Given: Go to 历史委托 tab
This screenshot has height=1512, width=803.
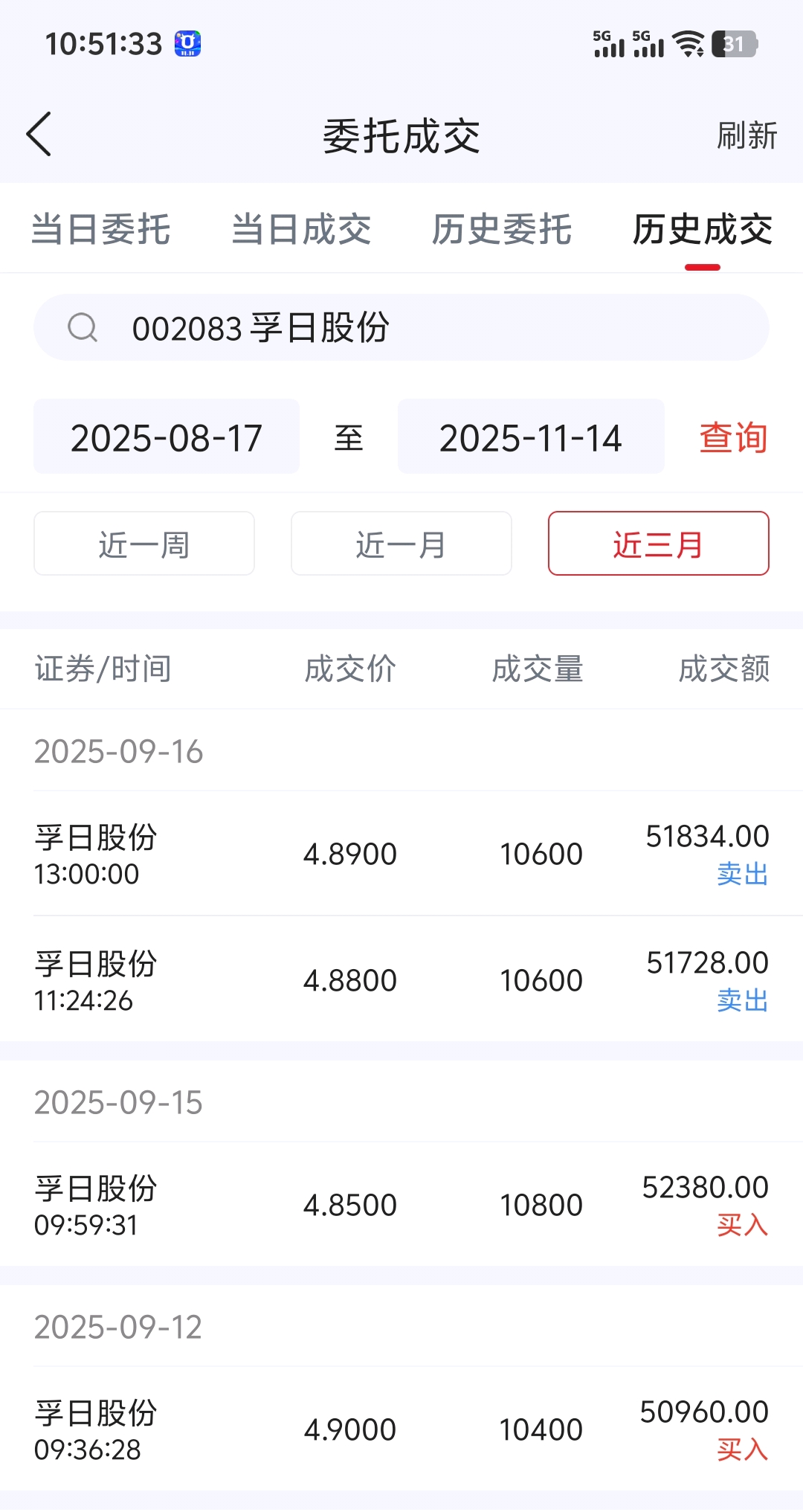Looking at the screenshot, I should pyautogui.click(x=502, y=229).
